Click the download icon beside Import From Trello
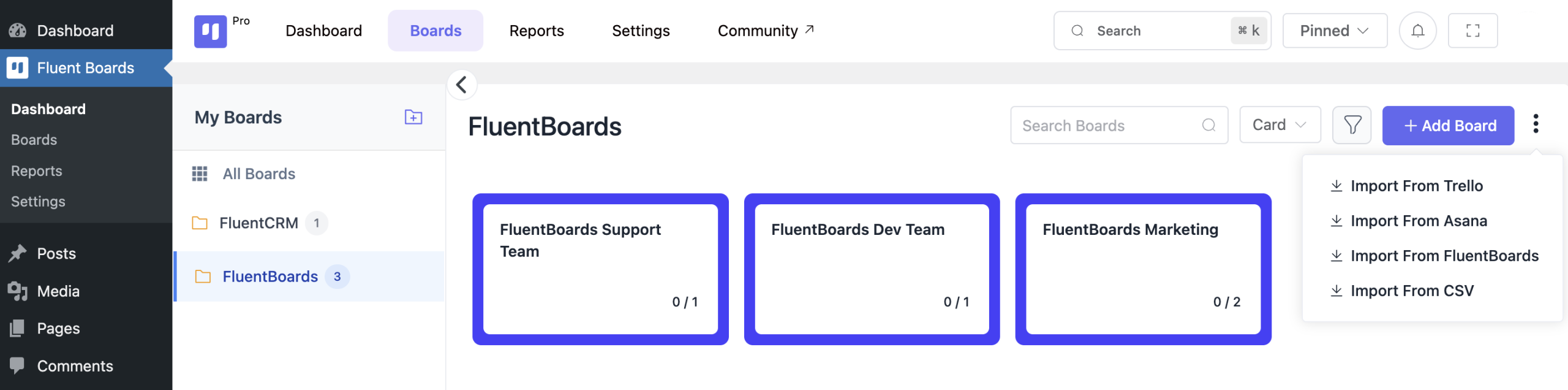The image size is (1568, 390). click(x=1336, y=186)
